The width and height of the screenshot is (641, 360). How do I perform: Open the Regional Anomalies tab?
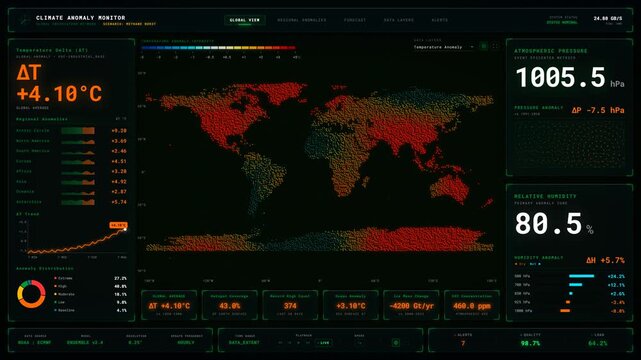302,20
